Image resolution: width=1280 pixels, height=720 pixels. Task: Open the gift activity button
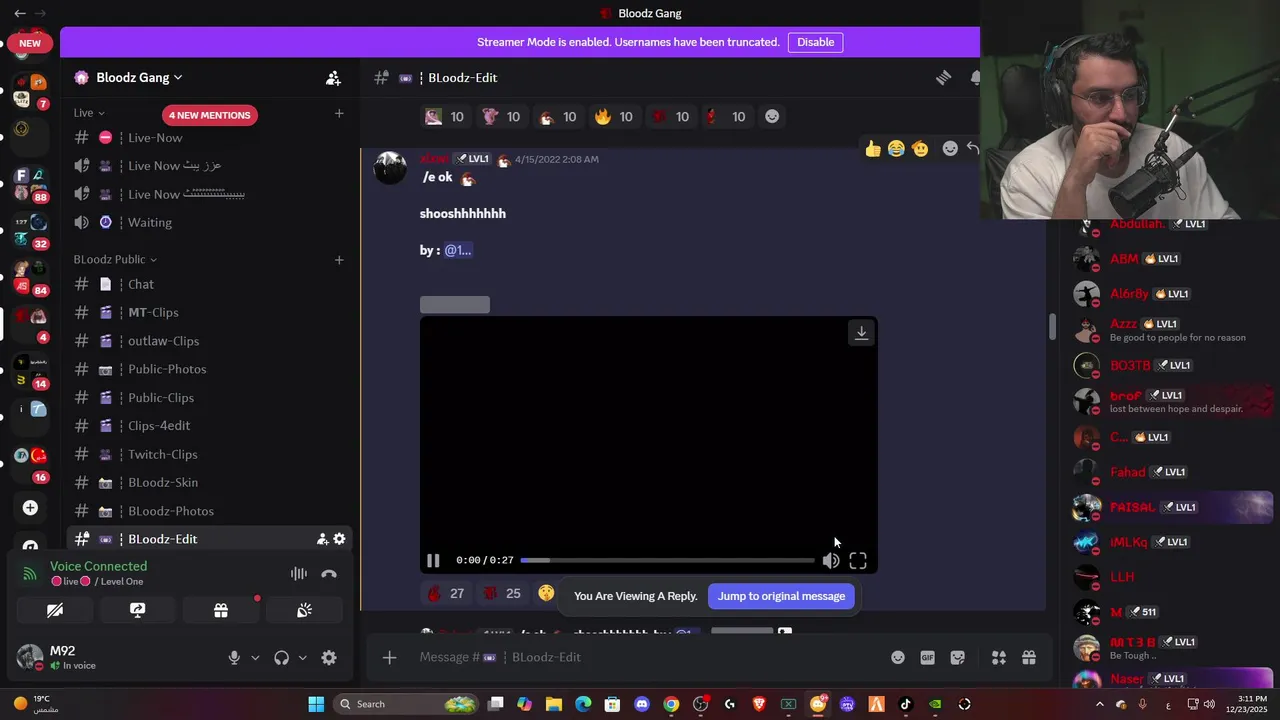pos(221,610)
